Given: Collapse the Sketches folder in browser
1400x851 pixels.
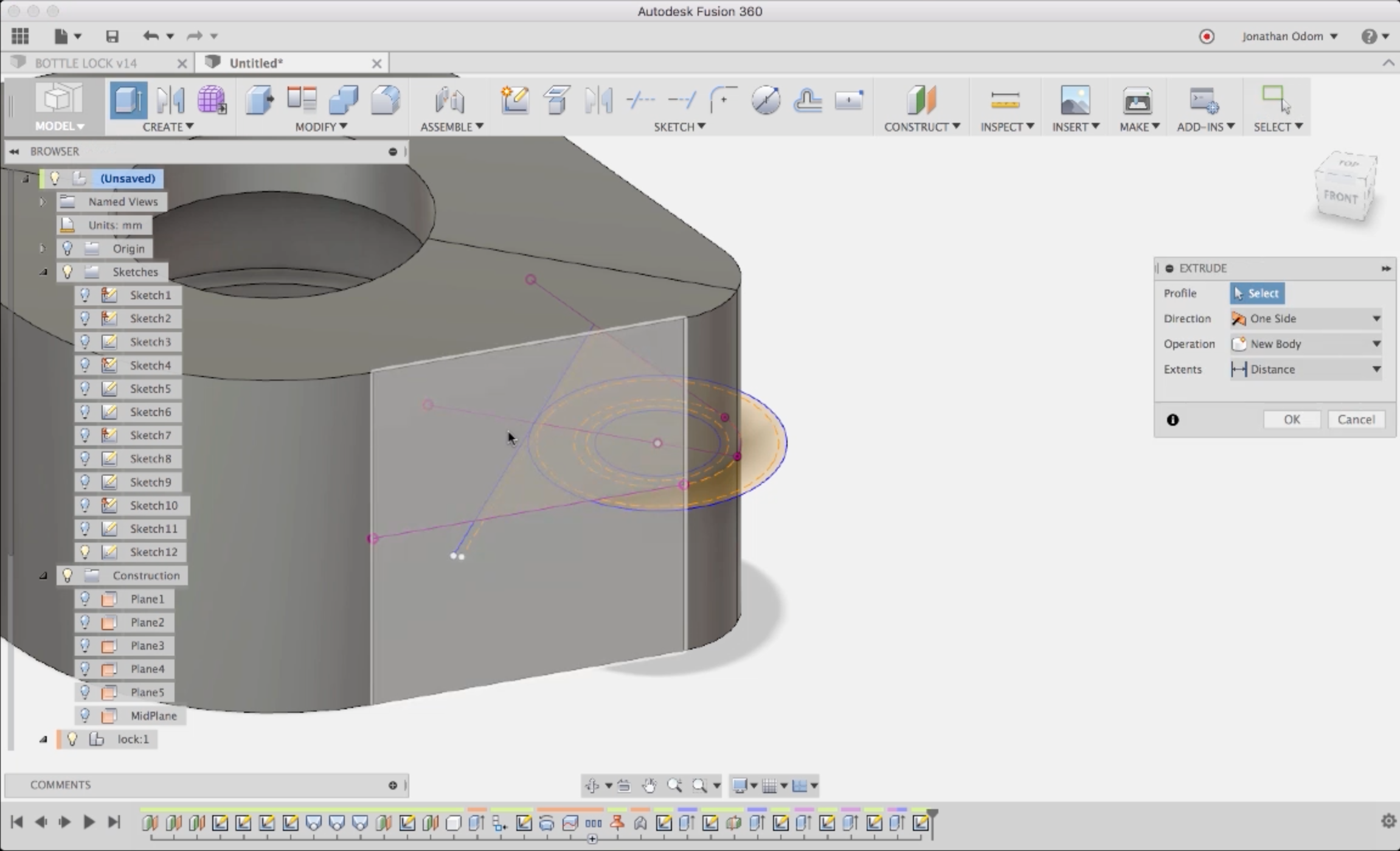Looking at the screenshot, I should click(43, 272).
